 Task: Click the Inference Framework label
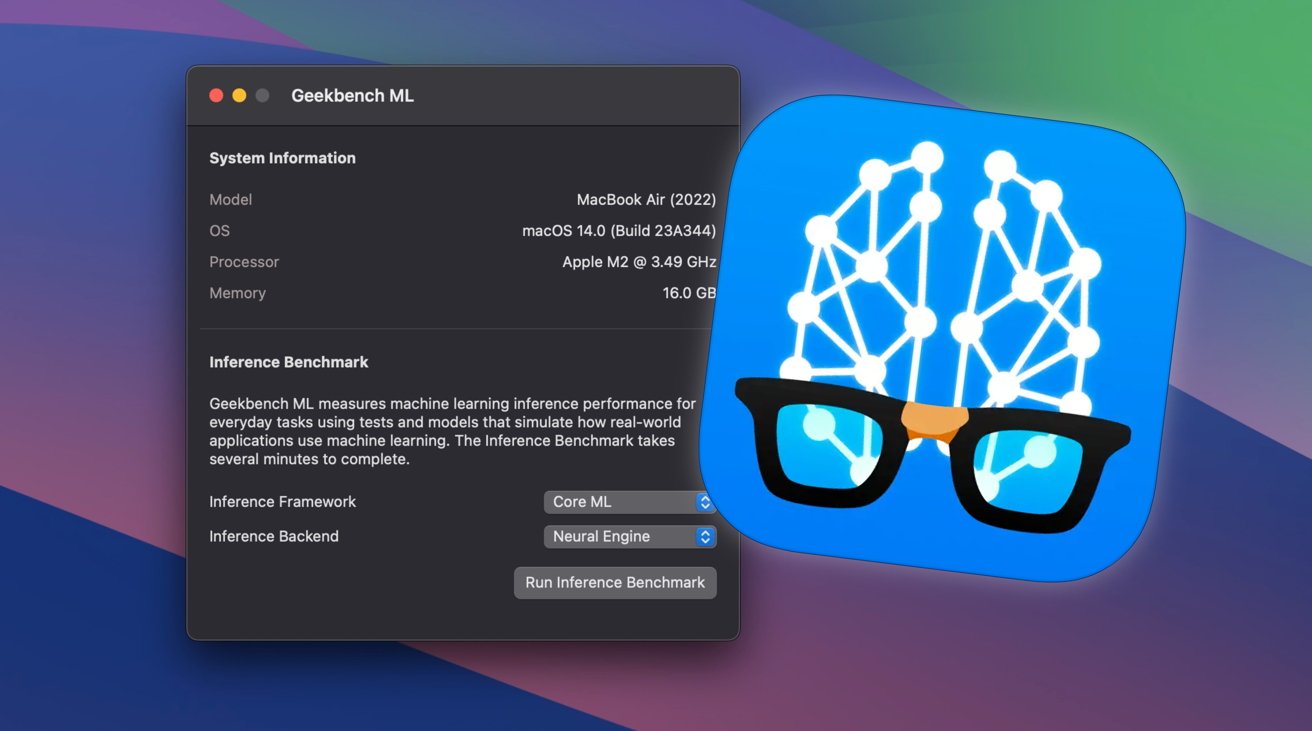coord(282,502)
